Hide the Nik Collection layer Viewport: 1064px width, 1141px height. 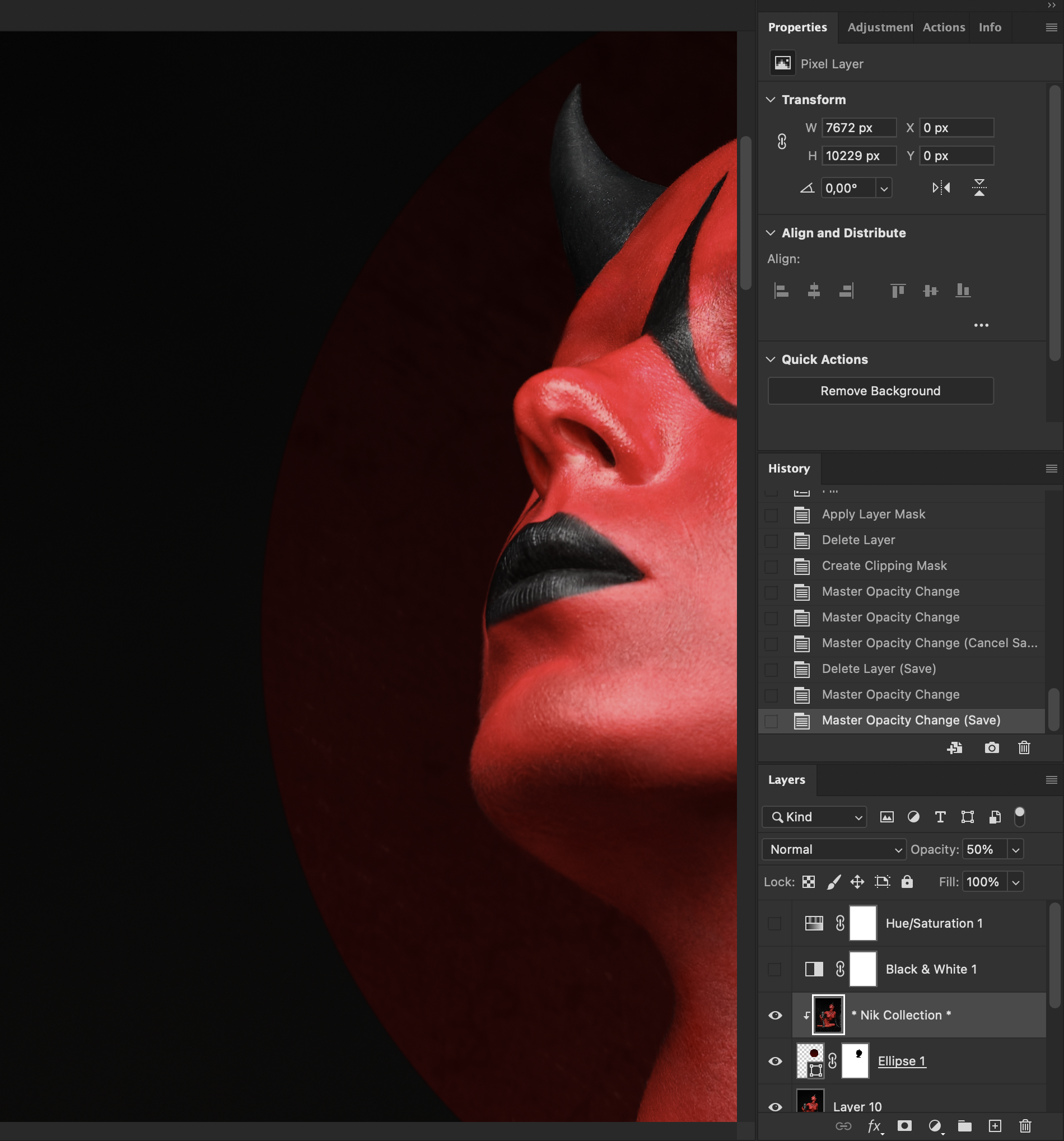[x=775, y=1015]
